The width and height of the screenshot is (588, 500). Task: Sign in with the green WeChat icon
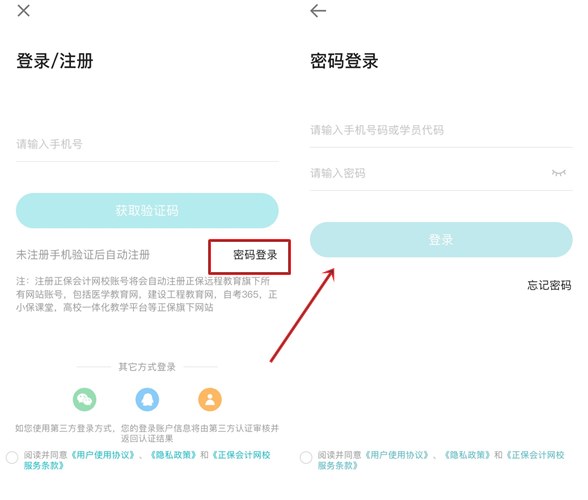tap(84, 399)
